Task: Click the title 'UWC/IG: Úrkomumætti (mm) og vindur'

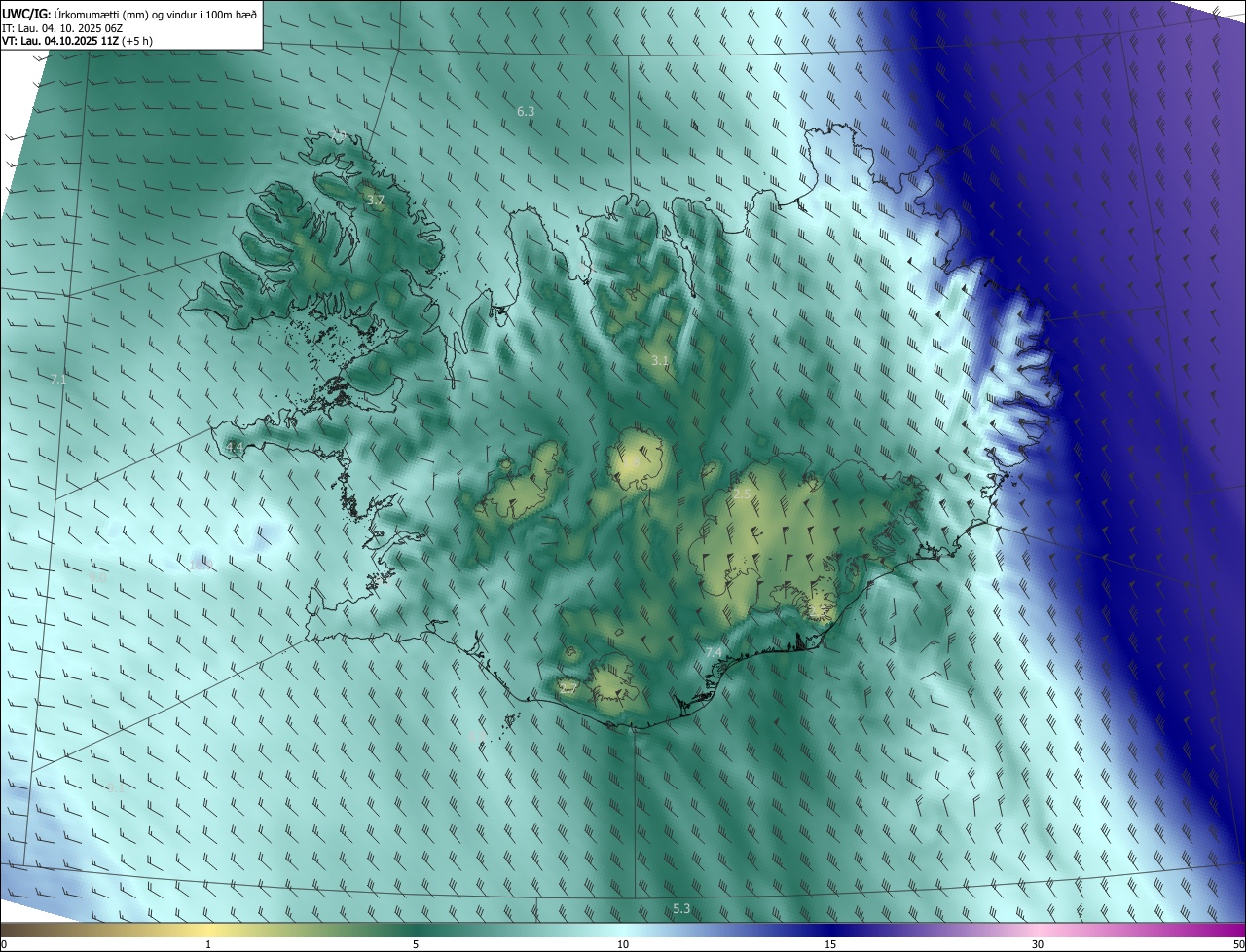Action: [x=99, y=15]
